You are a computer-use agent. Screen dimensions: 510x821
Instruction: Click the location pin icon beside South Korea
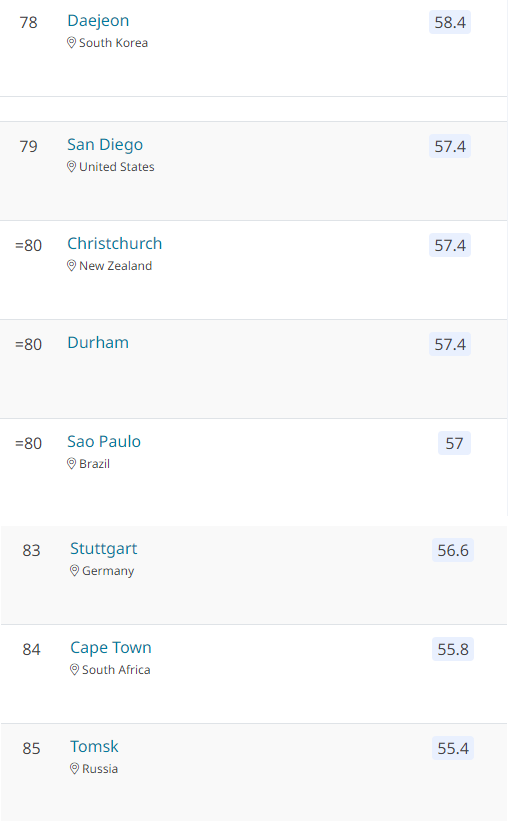click(72, 43)
